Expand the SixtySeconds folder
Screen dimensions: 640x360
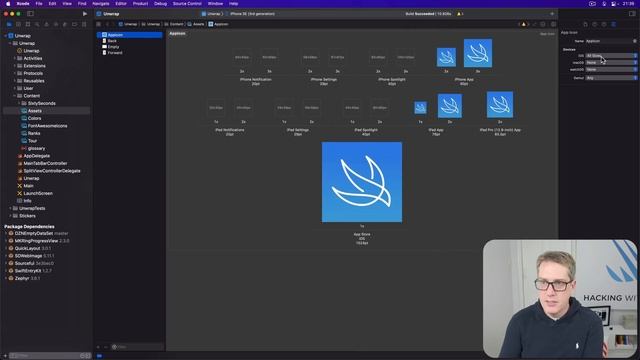[x=19, y=103]
